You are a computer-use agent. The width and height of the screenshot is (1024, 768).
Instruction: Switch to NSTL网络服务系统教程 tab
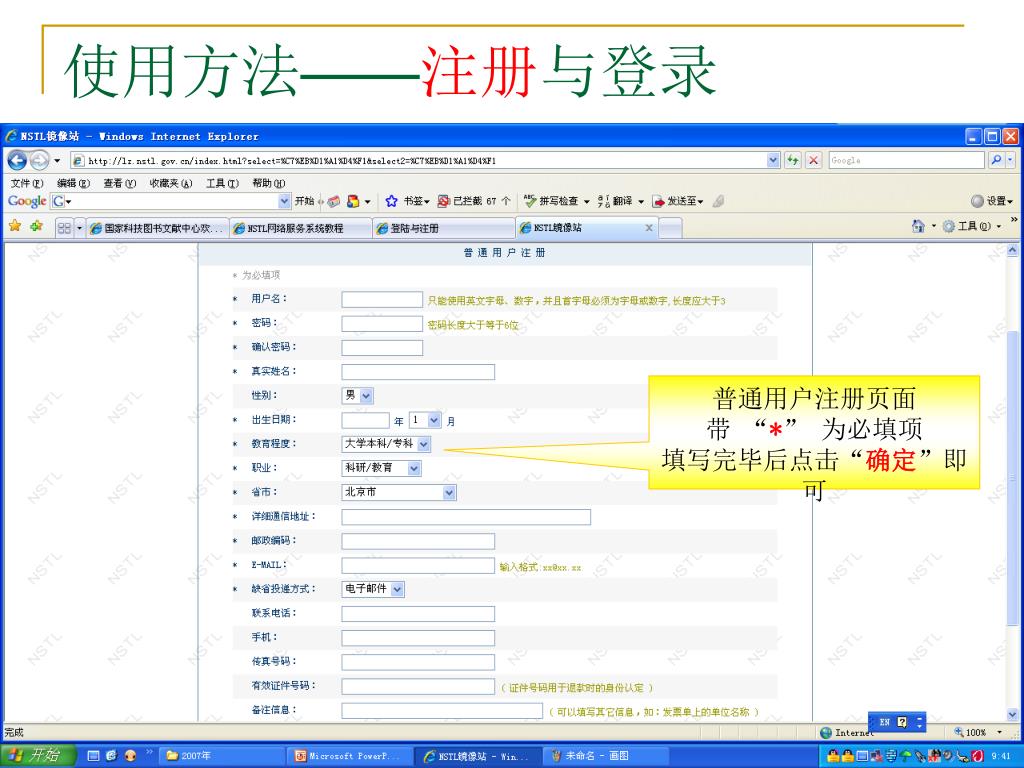(300, 228)
